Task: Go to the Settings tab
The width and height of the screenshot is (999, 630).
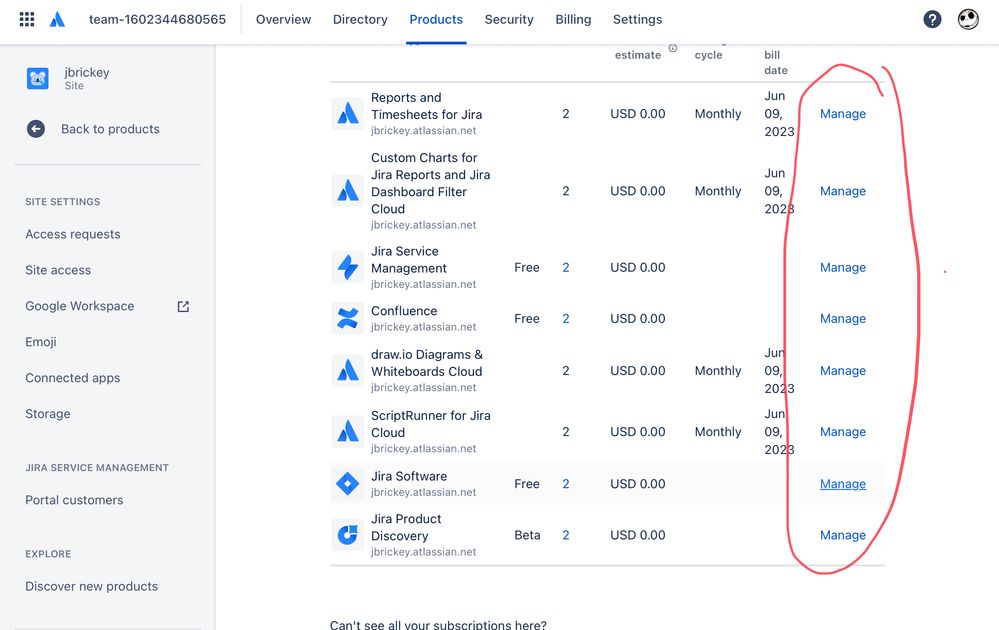Action: [638, 19]
